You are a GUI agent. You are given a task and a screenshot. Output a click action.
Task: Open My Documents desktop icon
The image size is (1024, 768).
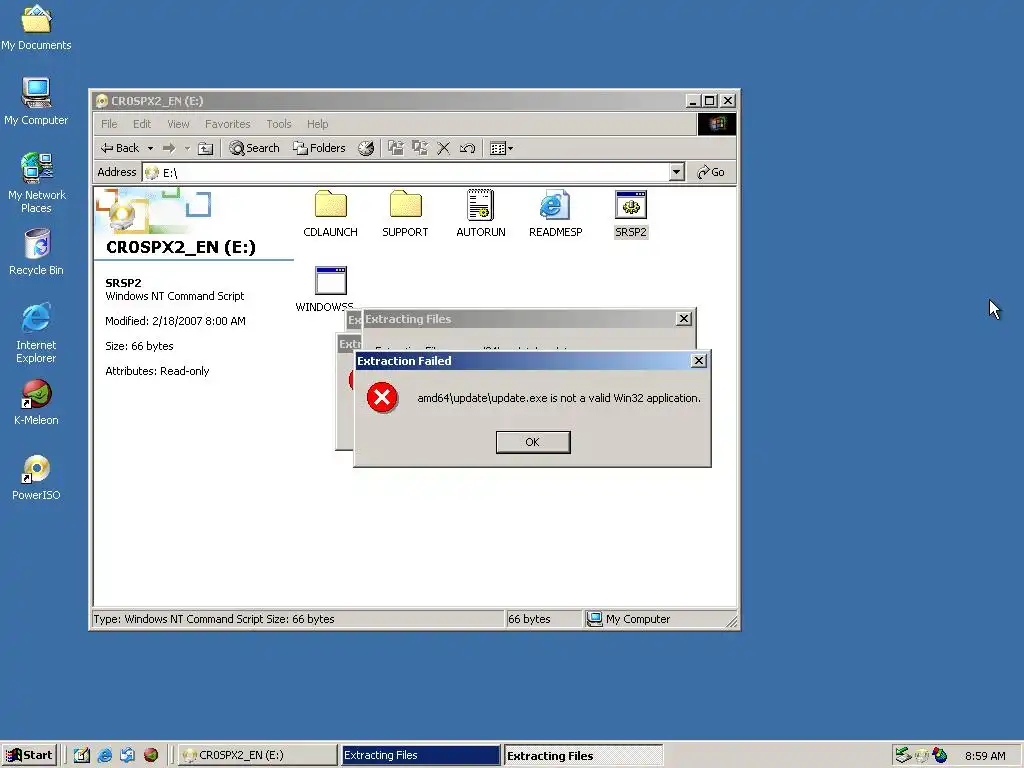(x=37, y=27)
